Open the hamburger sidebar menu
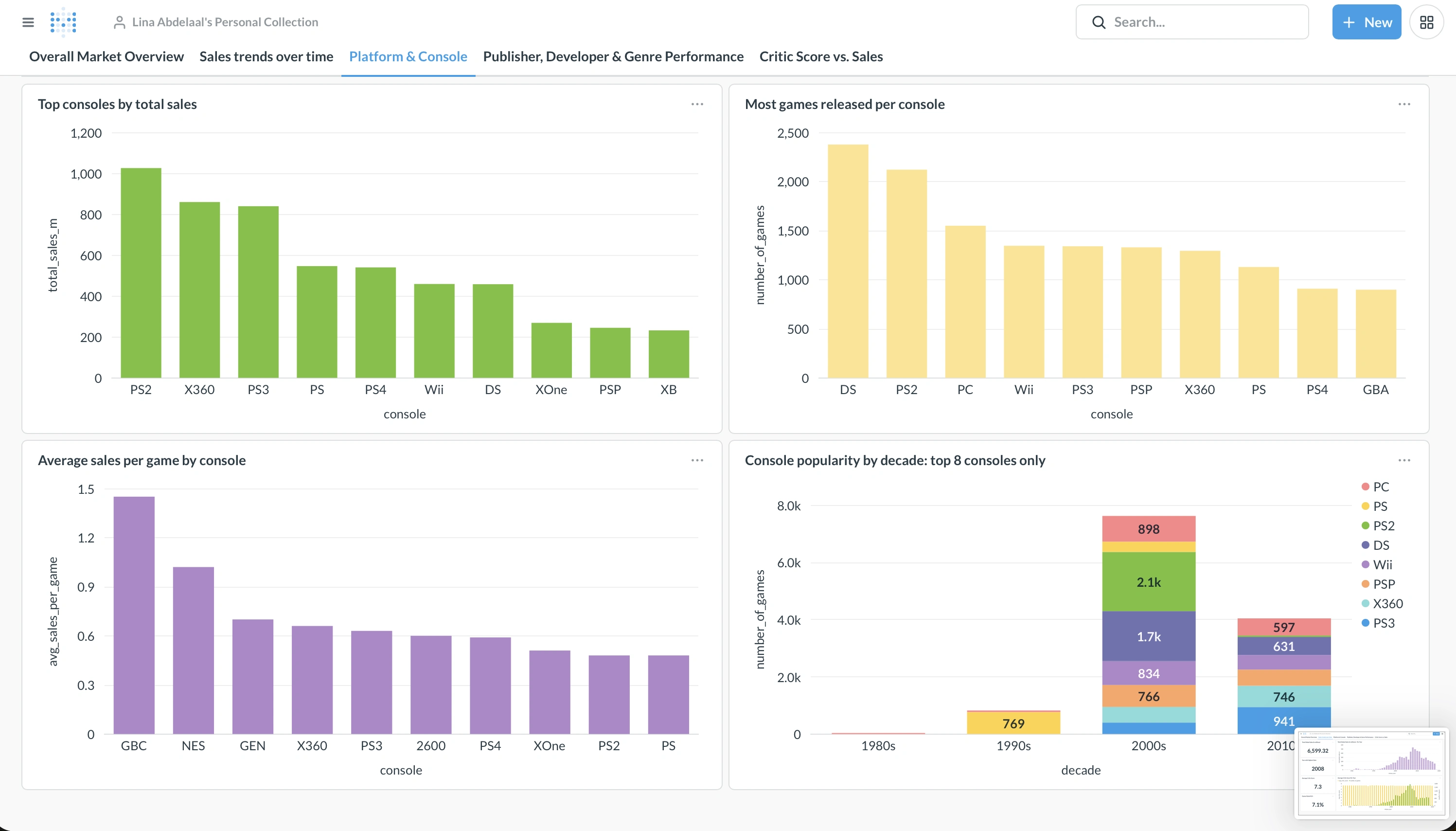This screenshot has height=831, width=1456. [x=28, y=22]
